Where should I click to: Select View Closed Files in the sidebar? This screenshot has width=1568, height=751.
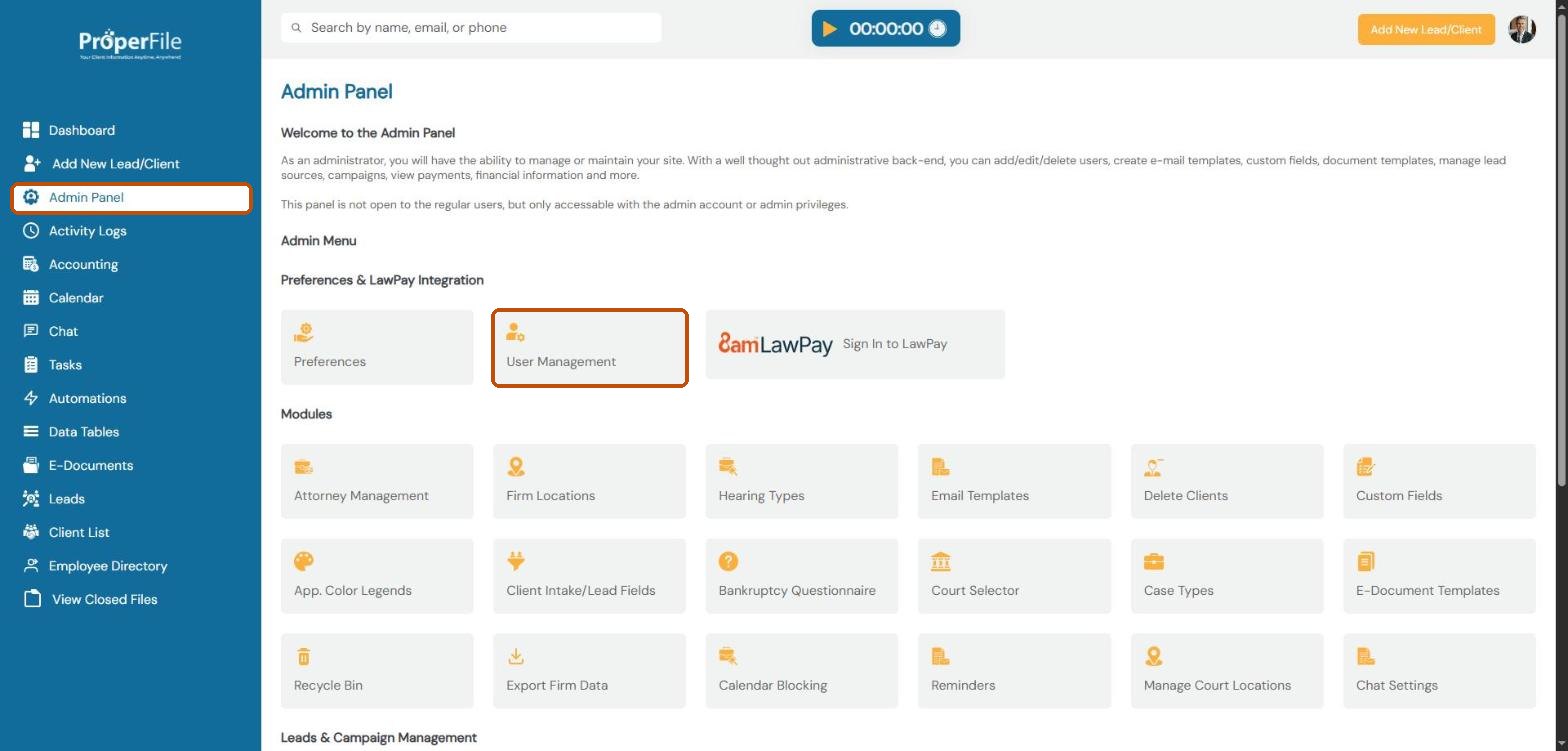[131, 600]
